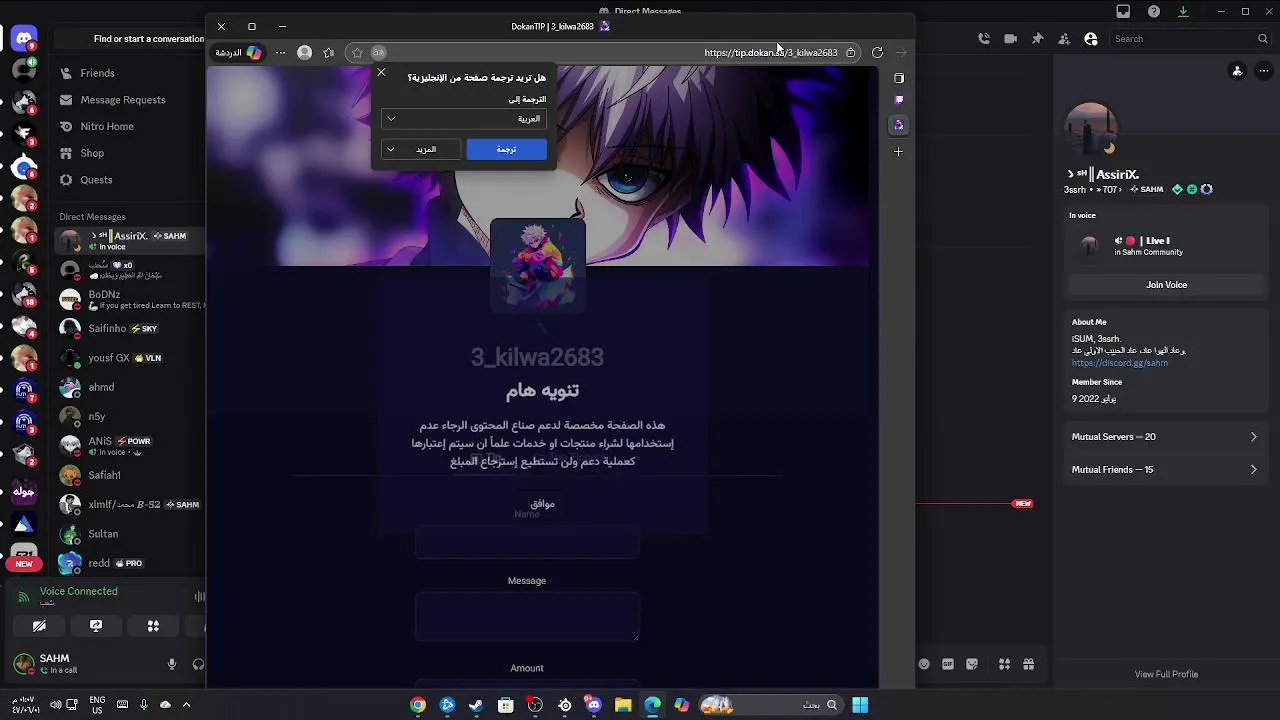
Task: Click View Full Profile
Action: [x=1166, y=674]
